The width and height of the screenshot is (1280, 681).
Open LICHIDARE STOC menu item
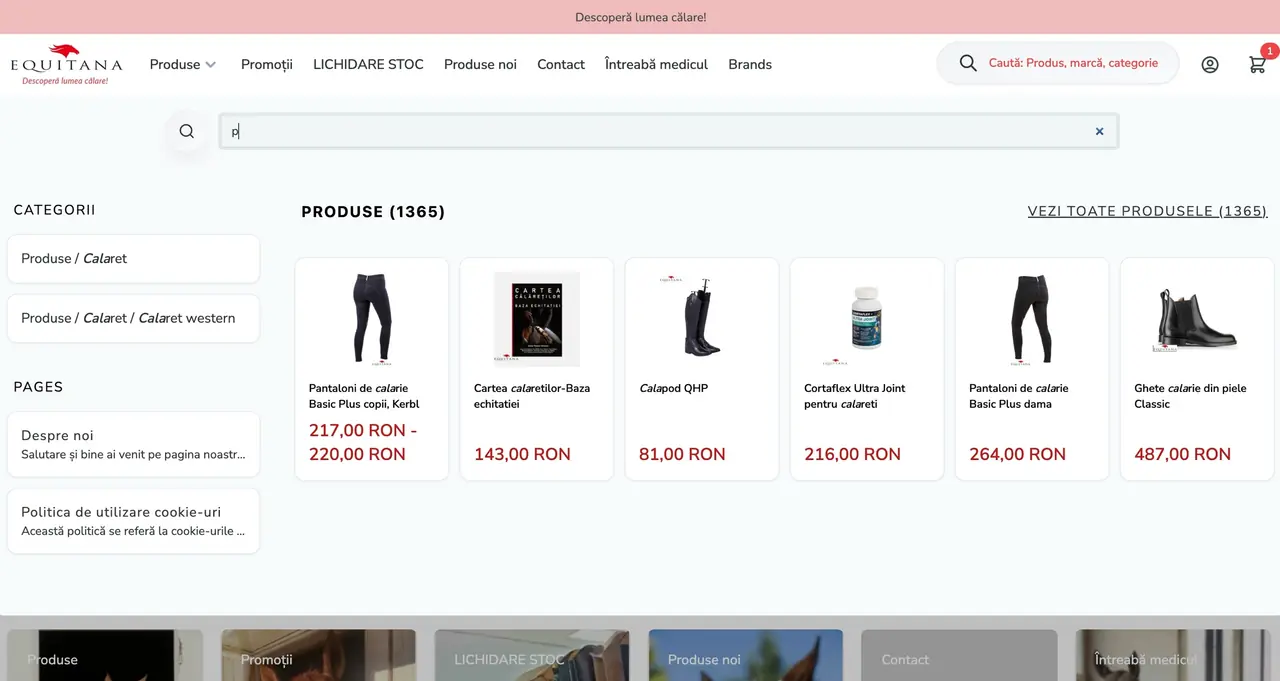click(368, 64)
